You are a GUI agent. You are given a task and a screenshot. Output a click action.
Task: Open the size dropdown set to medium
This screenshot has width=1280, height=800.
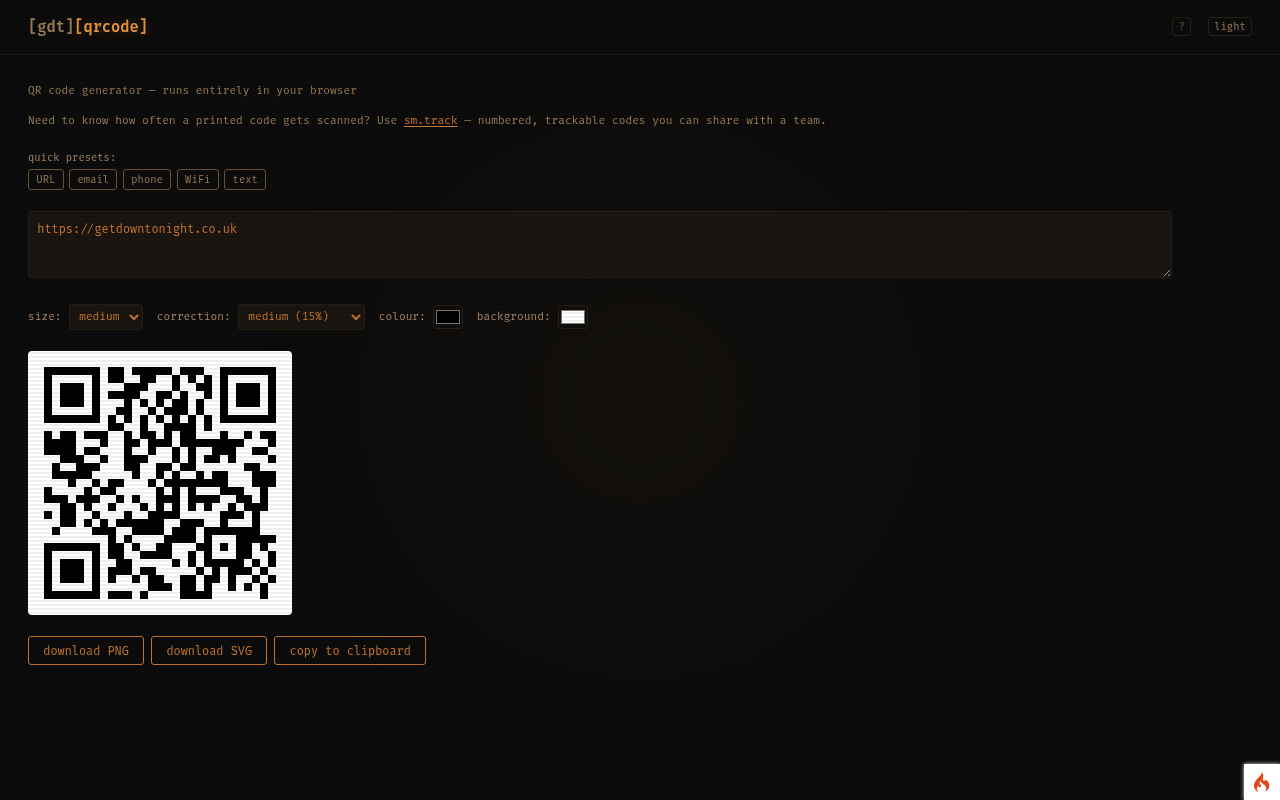[106, 317]
